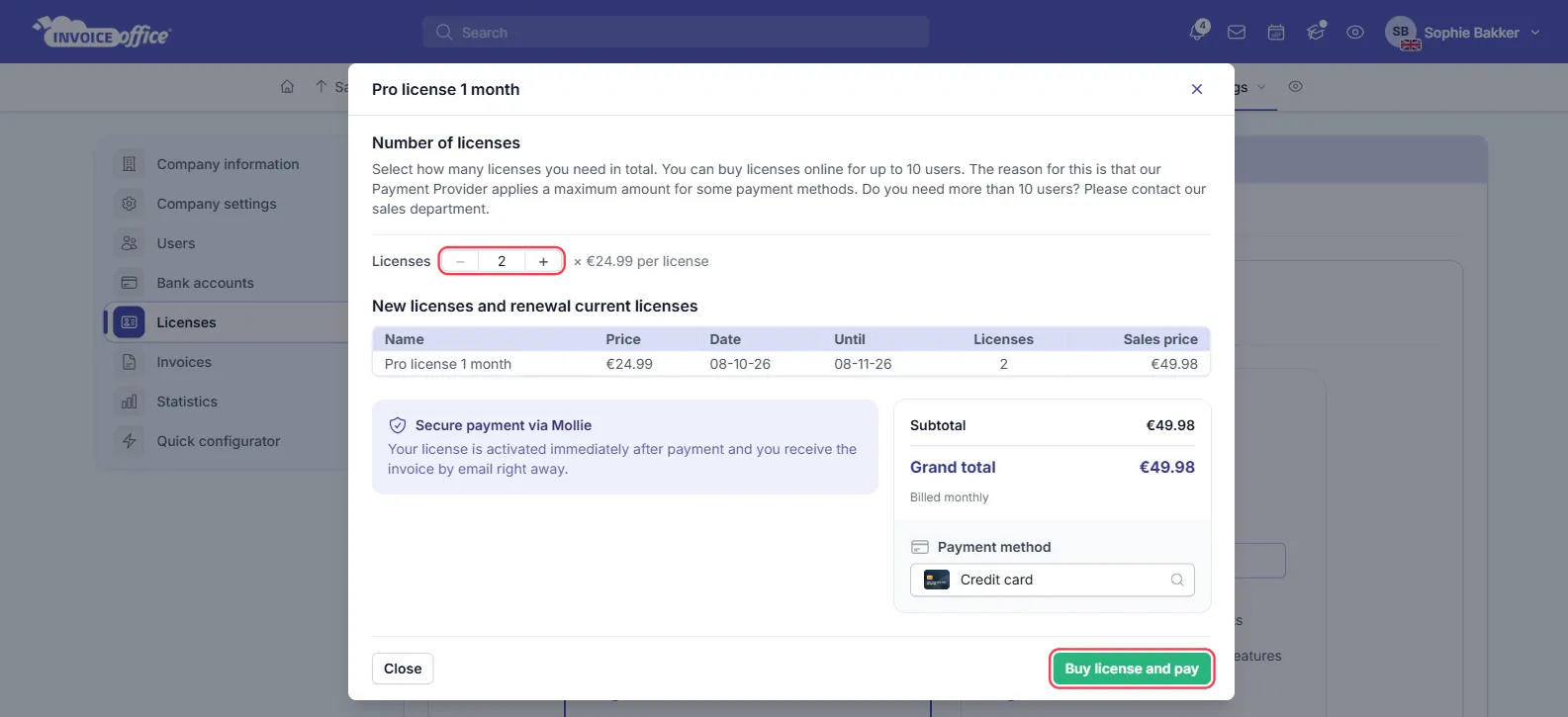This screenshot has width=1568, height=717.
Task: Select Licenses in the sidebar
Action: pyautogui.click(x=186, y=322)
